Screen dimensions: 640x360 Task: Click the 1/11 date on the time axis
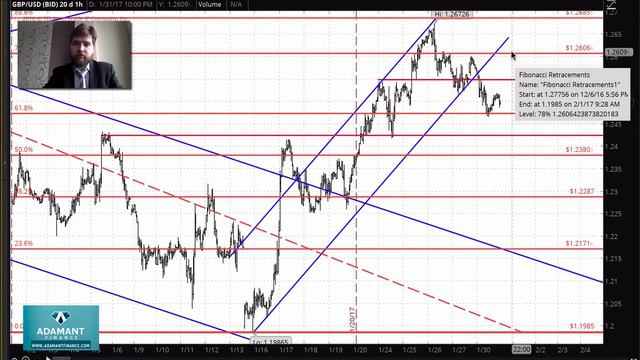pos(187,350)
